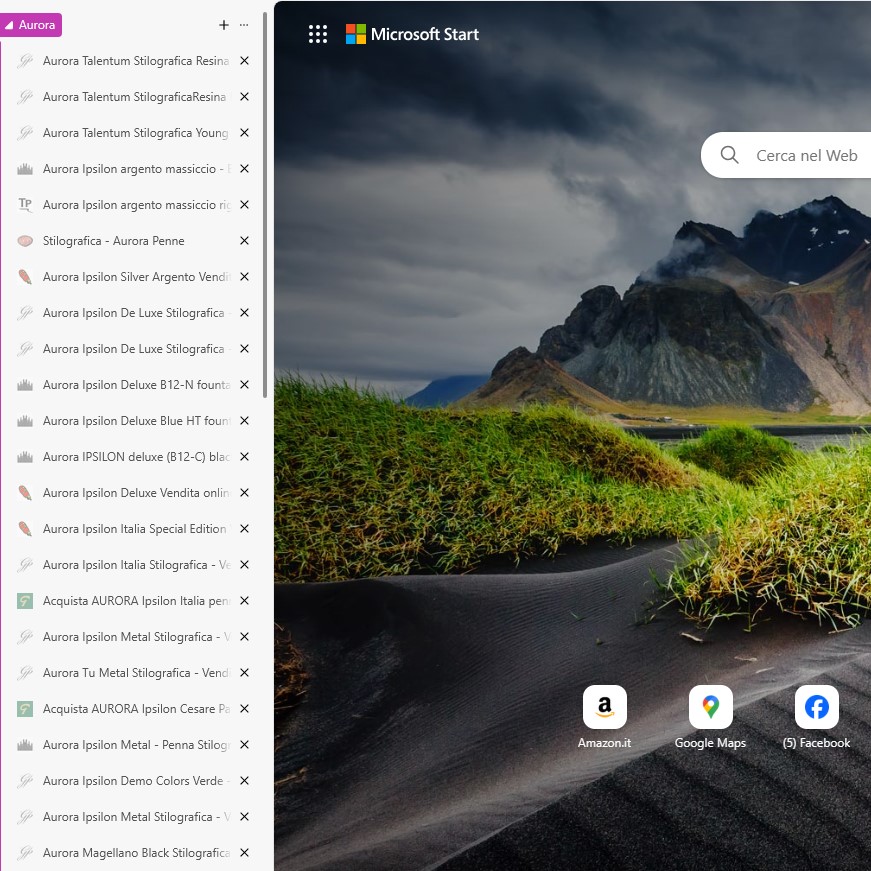Add a new tab to the group
The width and height of the screenshot is (871, 871).
coord(223,25)
